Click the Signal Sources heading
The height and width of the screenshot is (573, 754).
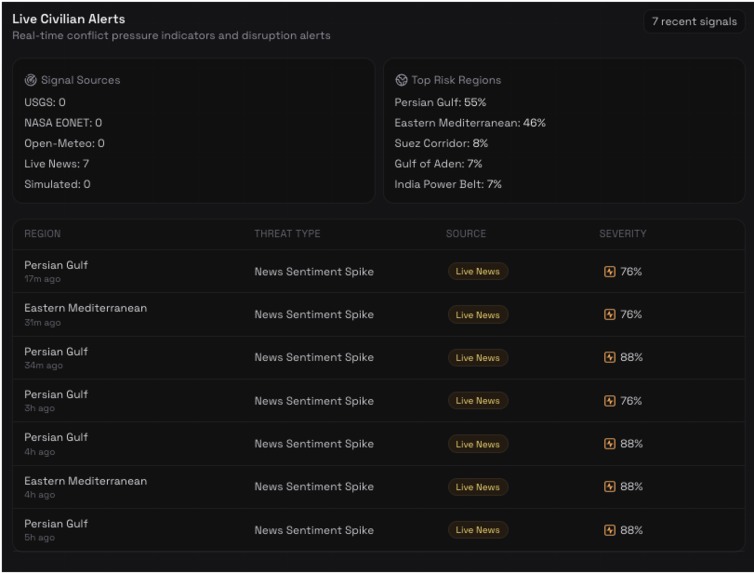pyautogui.click(x=80, y=80)
